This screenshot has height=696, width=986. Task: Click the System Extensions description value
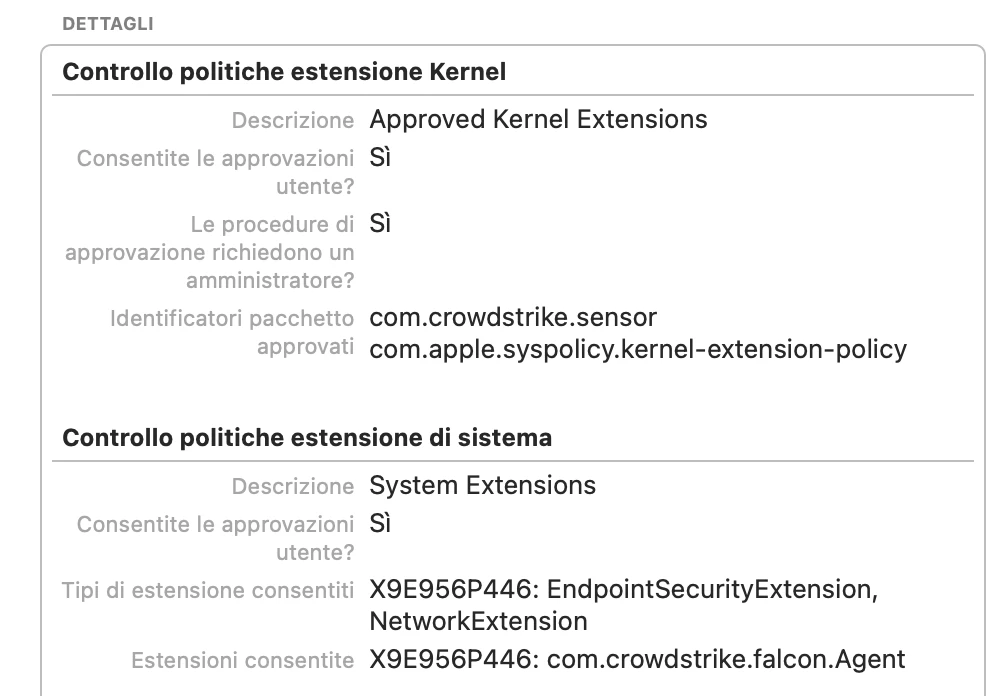point(482,486)
